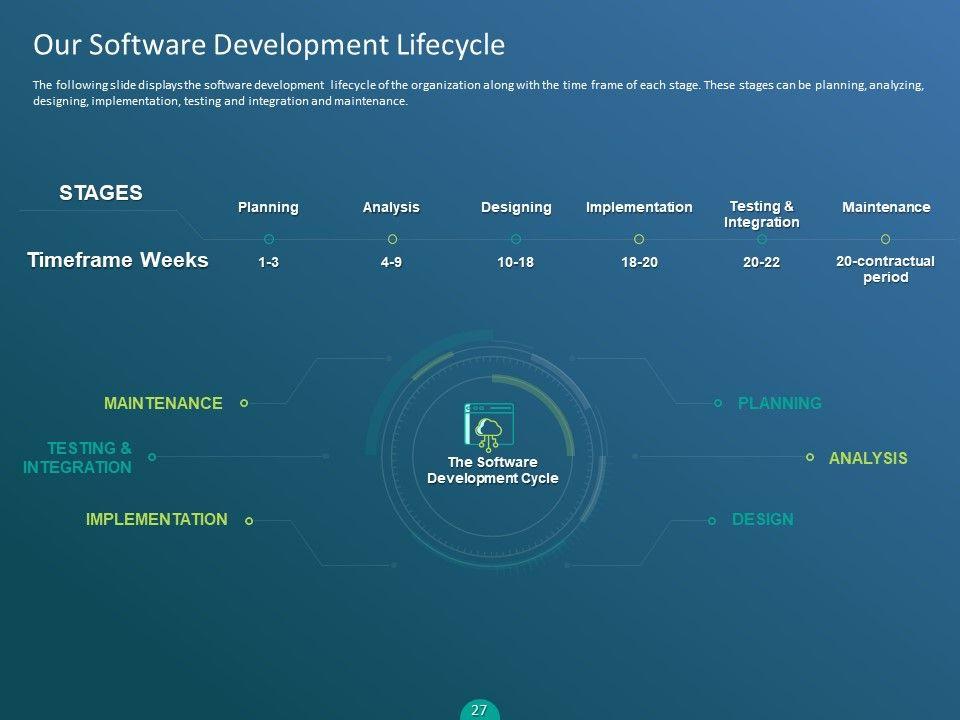960x720 pixels.
Task: Click the timeline dot under Designing
Action: click(x=516, y=239)
